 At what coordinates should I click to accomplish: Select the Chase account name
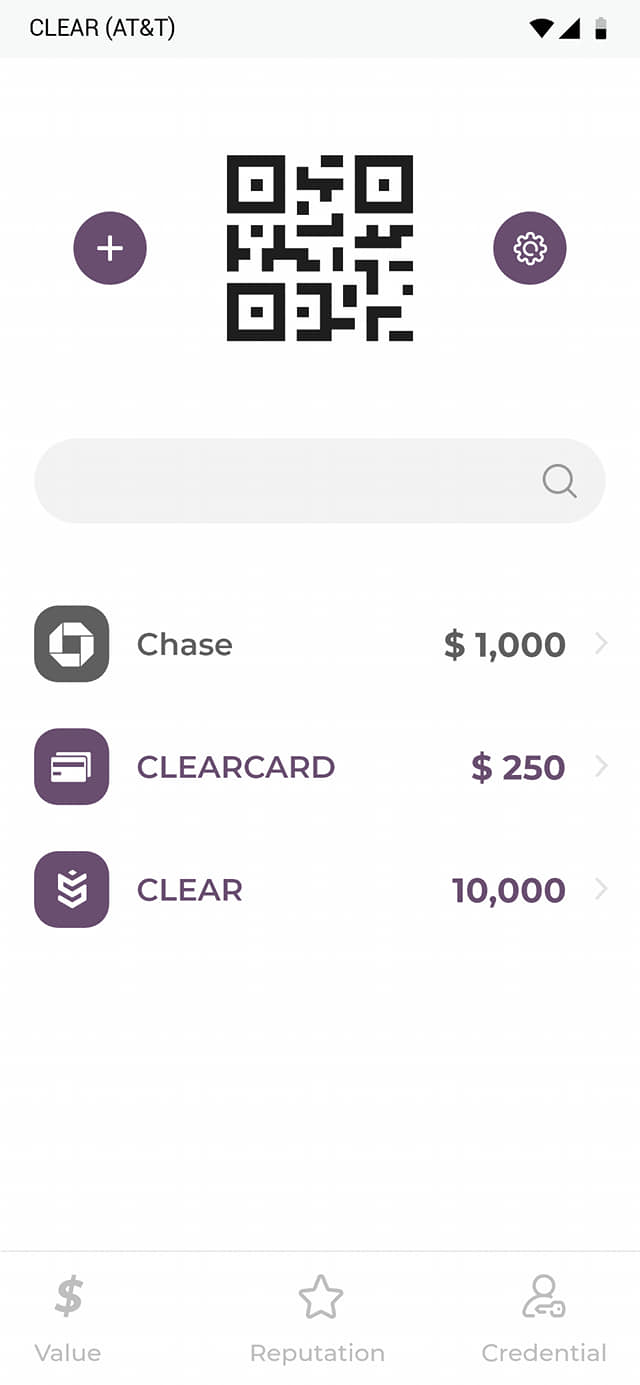[x=185, y=645]
